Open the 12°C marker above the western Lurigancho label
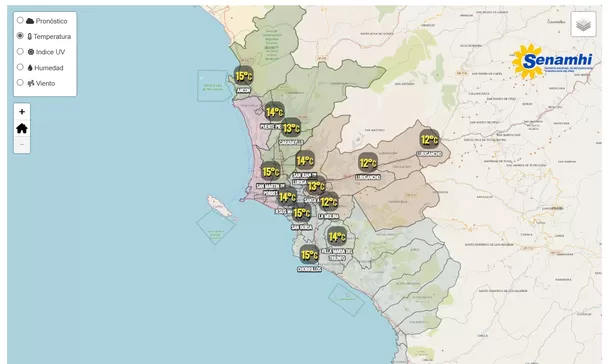 point(368,163)
